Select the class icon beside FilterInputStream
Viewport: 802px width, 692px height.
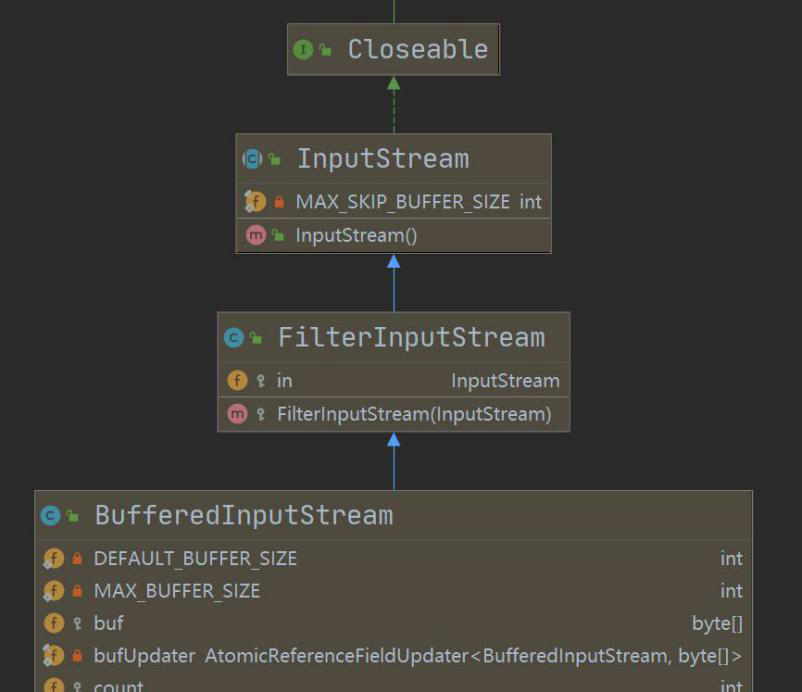coord(234,338)
